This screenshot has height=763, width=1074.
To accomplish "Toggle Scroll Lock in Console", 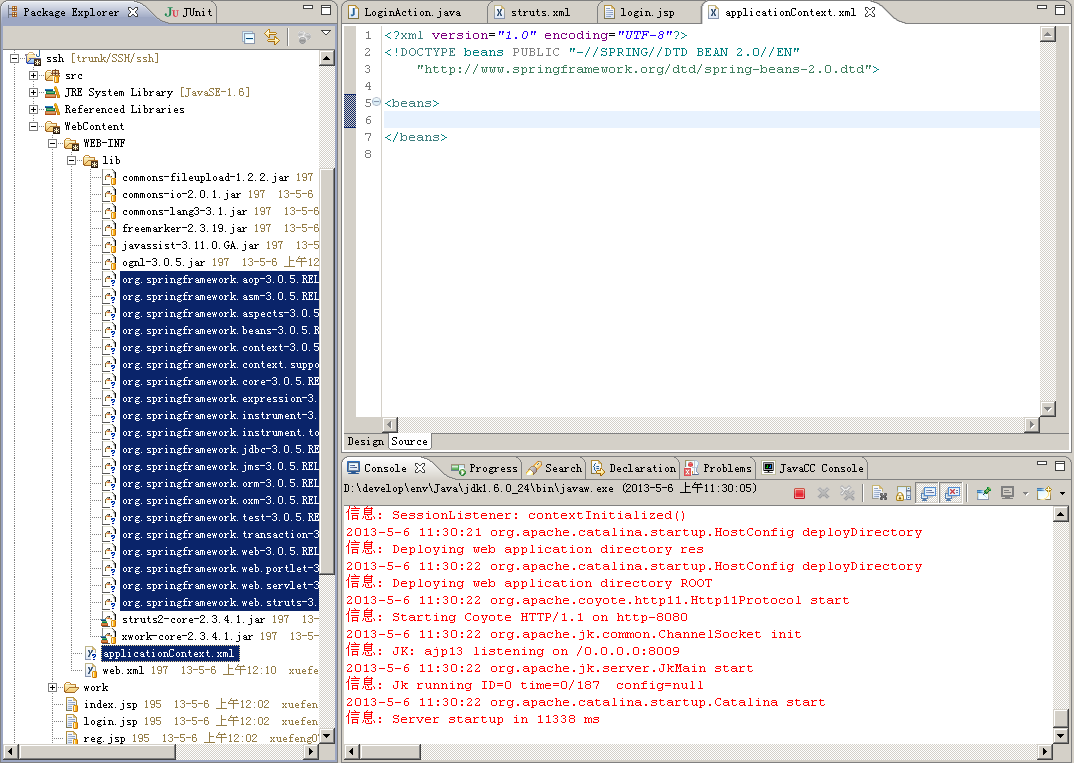I will pyautogui.click(x=903, y=493).
